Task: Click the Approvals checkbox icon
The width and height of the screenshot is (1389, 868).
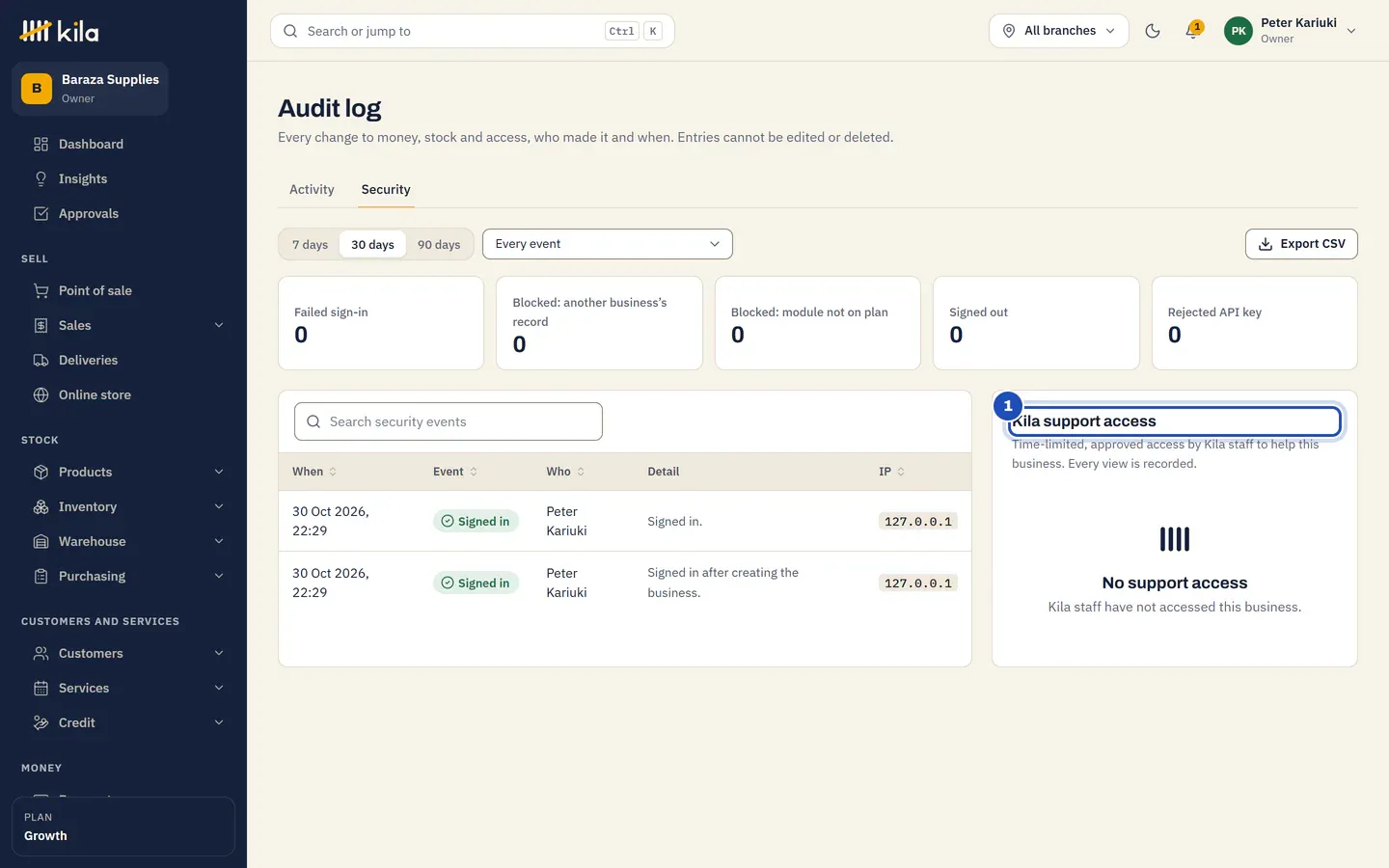Action: coord(41,214)
